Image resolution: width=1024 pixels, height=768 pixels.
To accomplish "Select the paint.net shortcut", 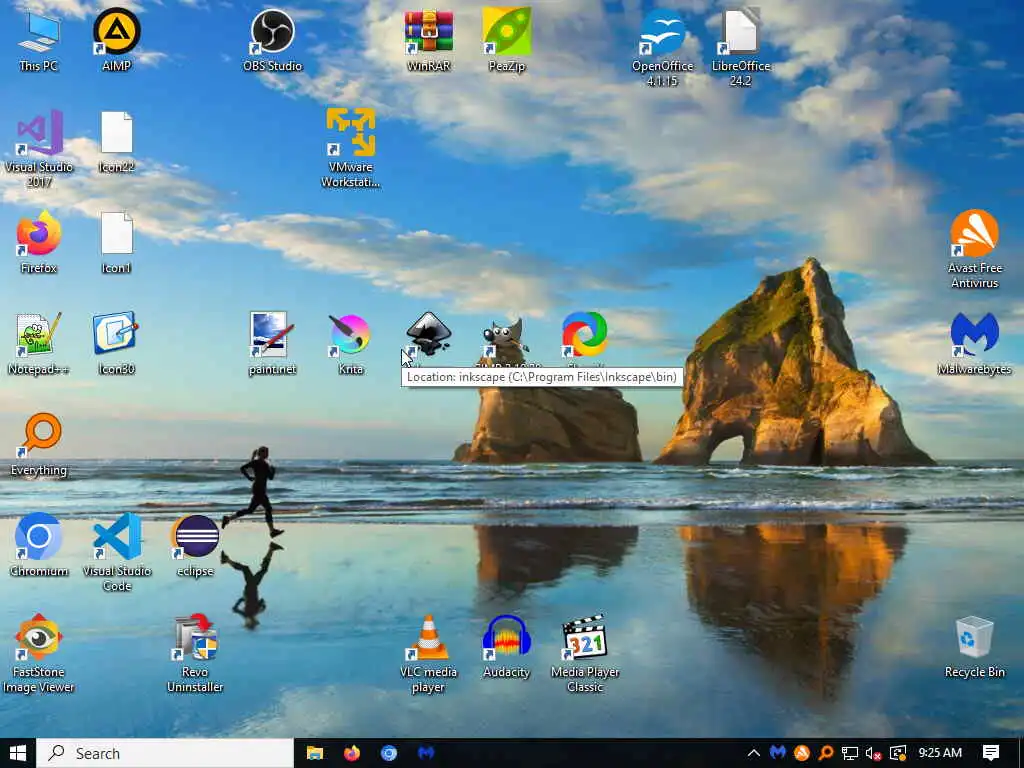I will [x=272, y=343].
